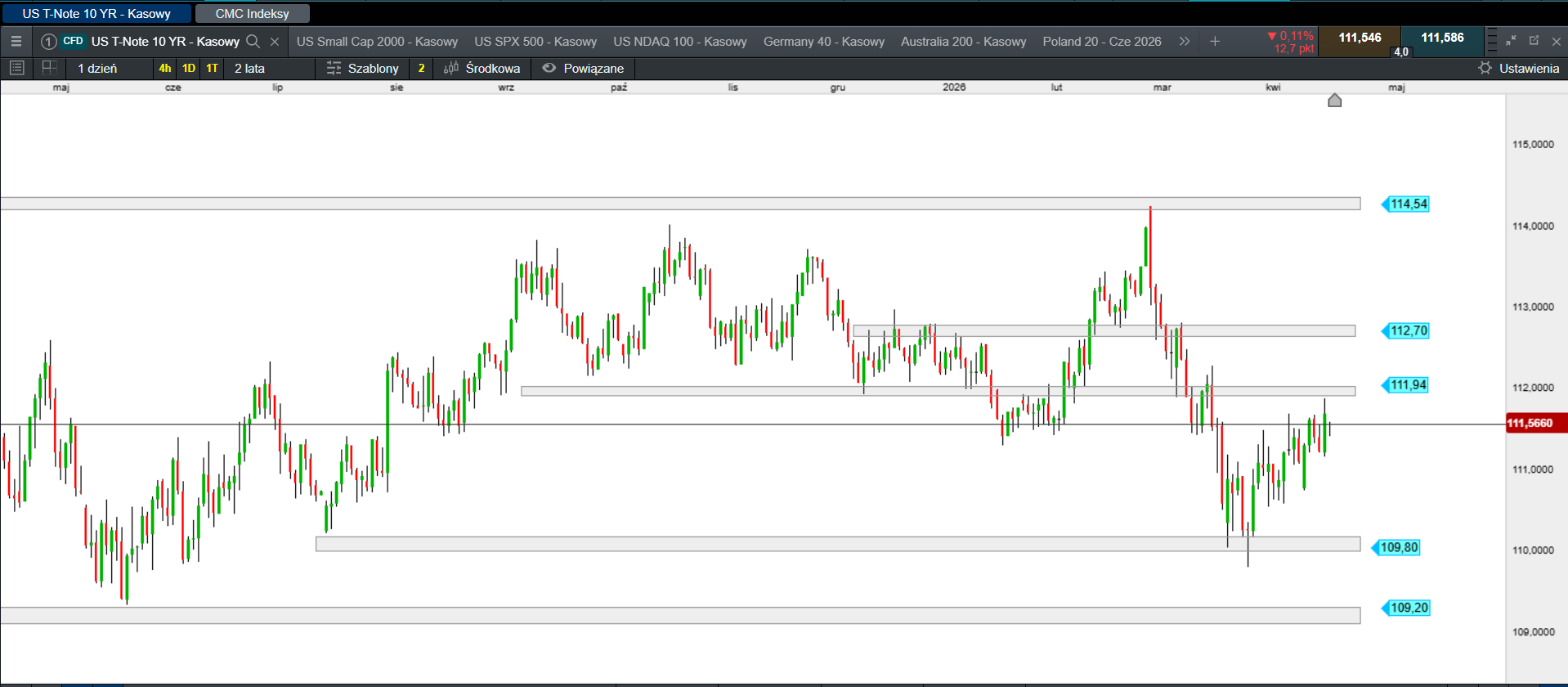The width and height of the screenshot is (1568, 687).
Task: Click the house-shaped marker on the time axis
Action: (x=1335, y=101)
